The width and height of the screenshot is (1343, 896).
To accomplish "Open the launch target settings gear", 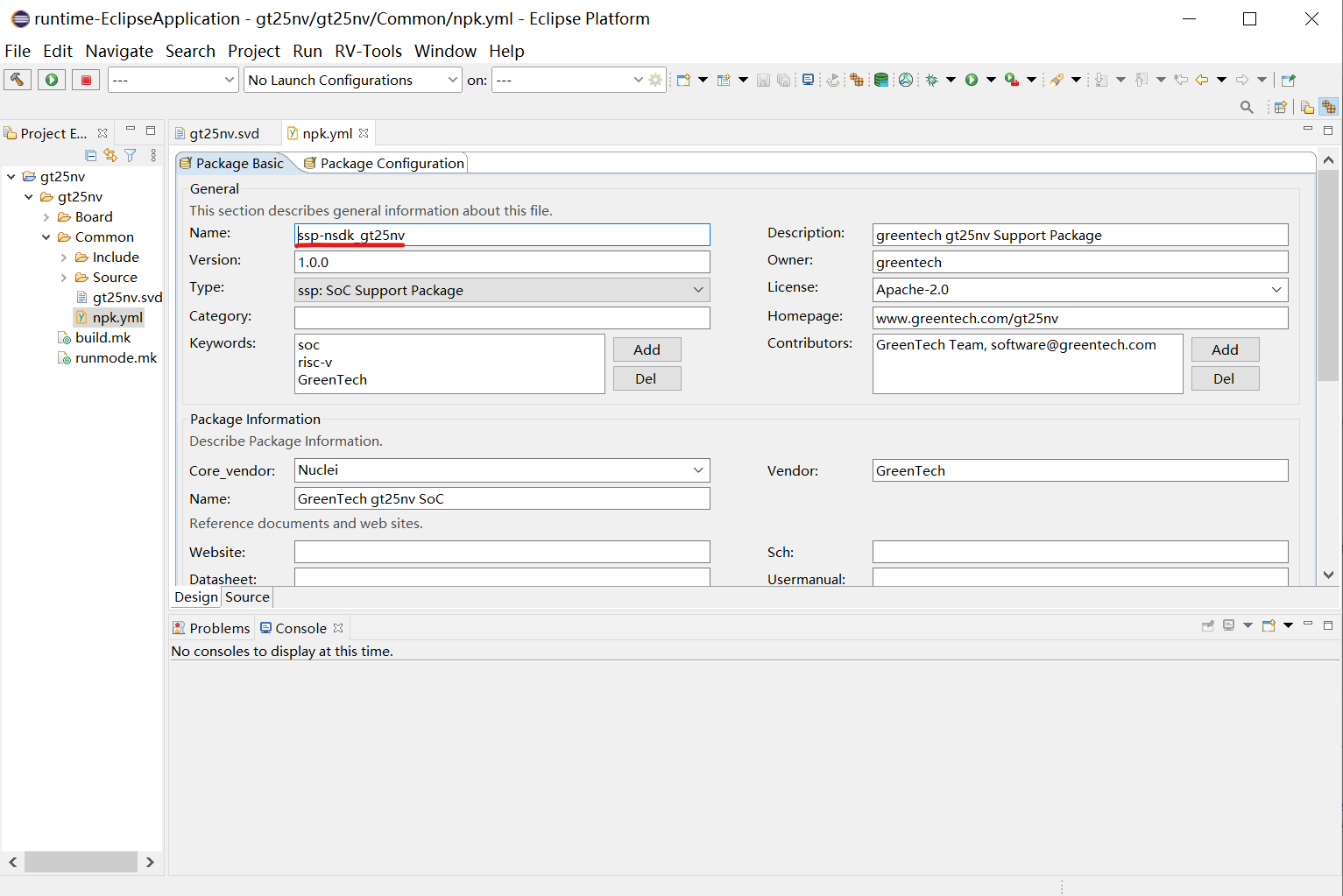I will click(x=655, y=80).
